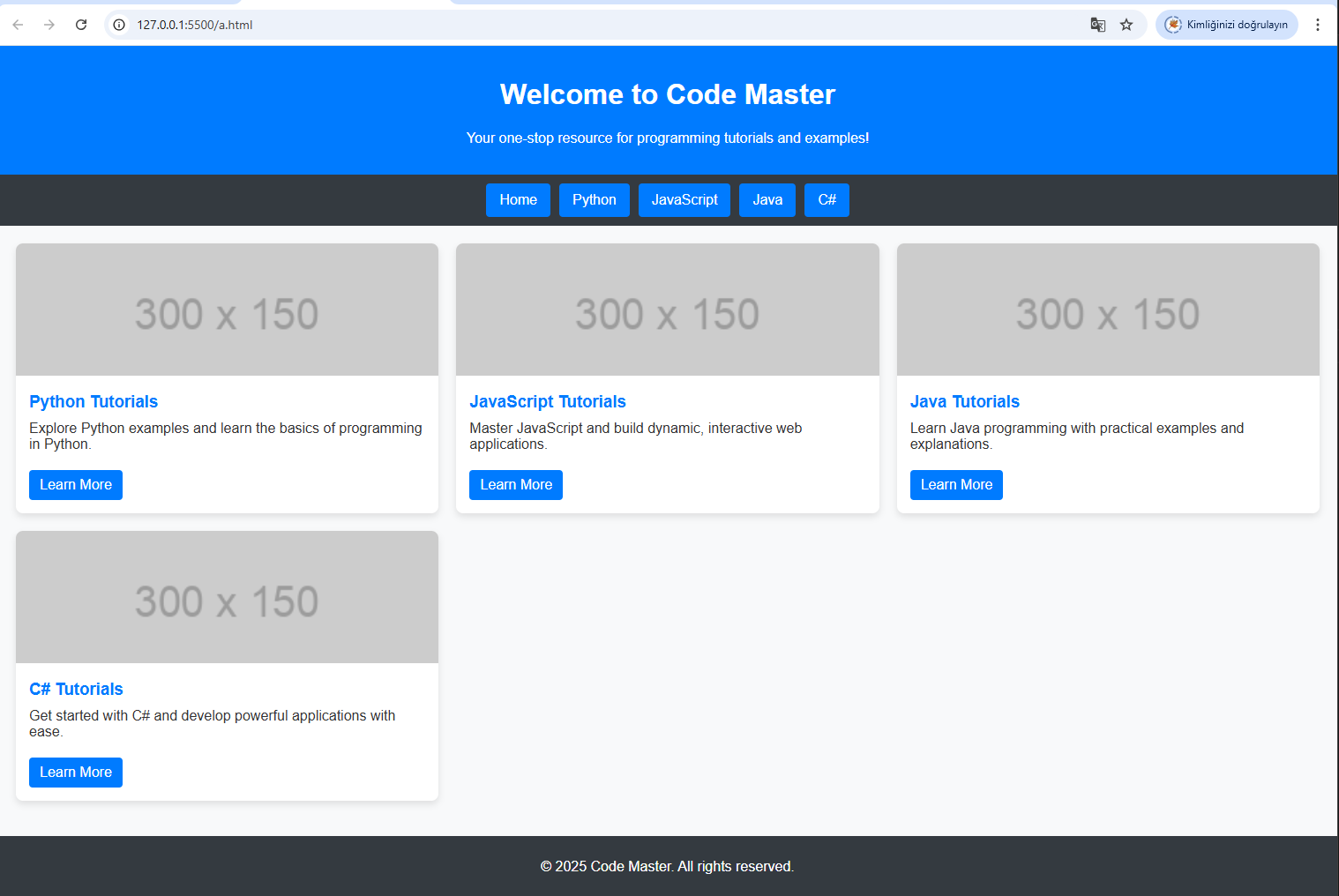Open the Google Translate icon
Image resolution: width=1339 pixels, height=896 pixels.
coord(1097,25)
